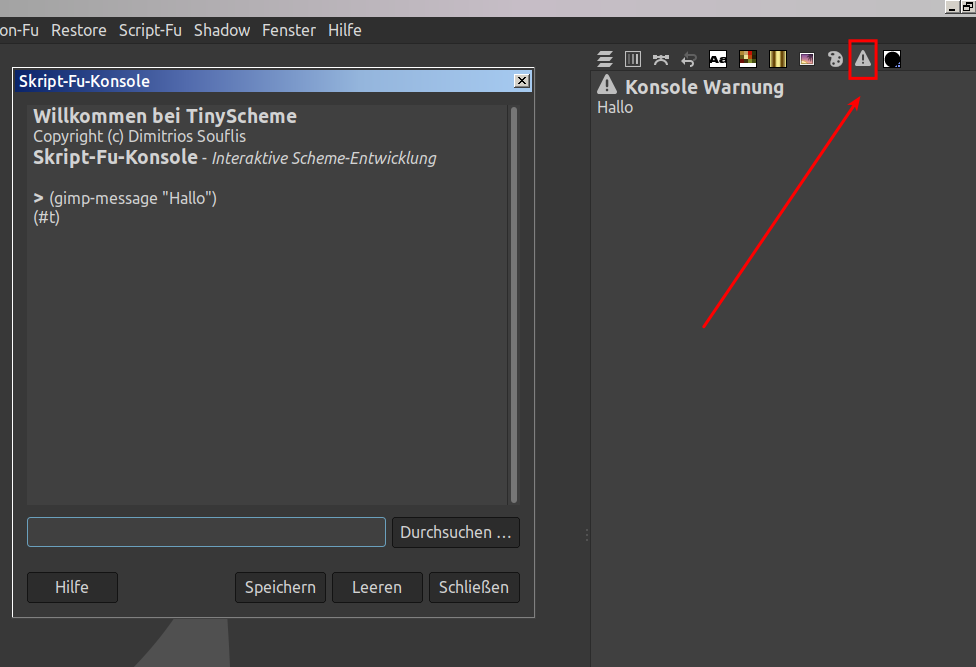
Task: Open the partially visible on-Fu menu
Action: click(x=19, y=30)
